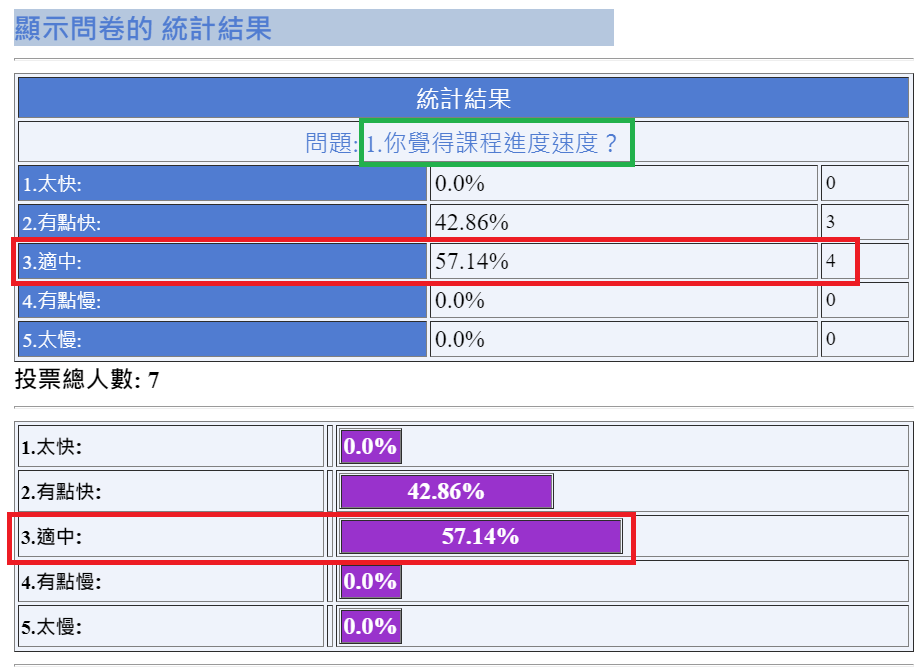Click the purple 57.14% bar
920x668 pixels.
coord(480,536)
